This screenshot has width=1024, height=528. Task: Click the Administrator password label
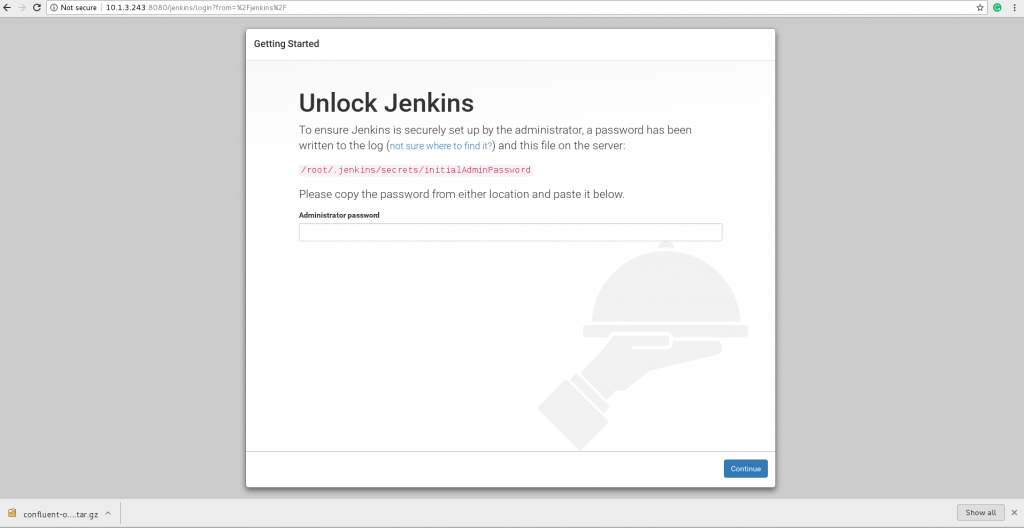click(x=339, y=215)
